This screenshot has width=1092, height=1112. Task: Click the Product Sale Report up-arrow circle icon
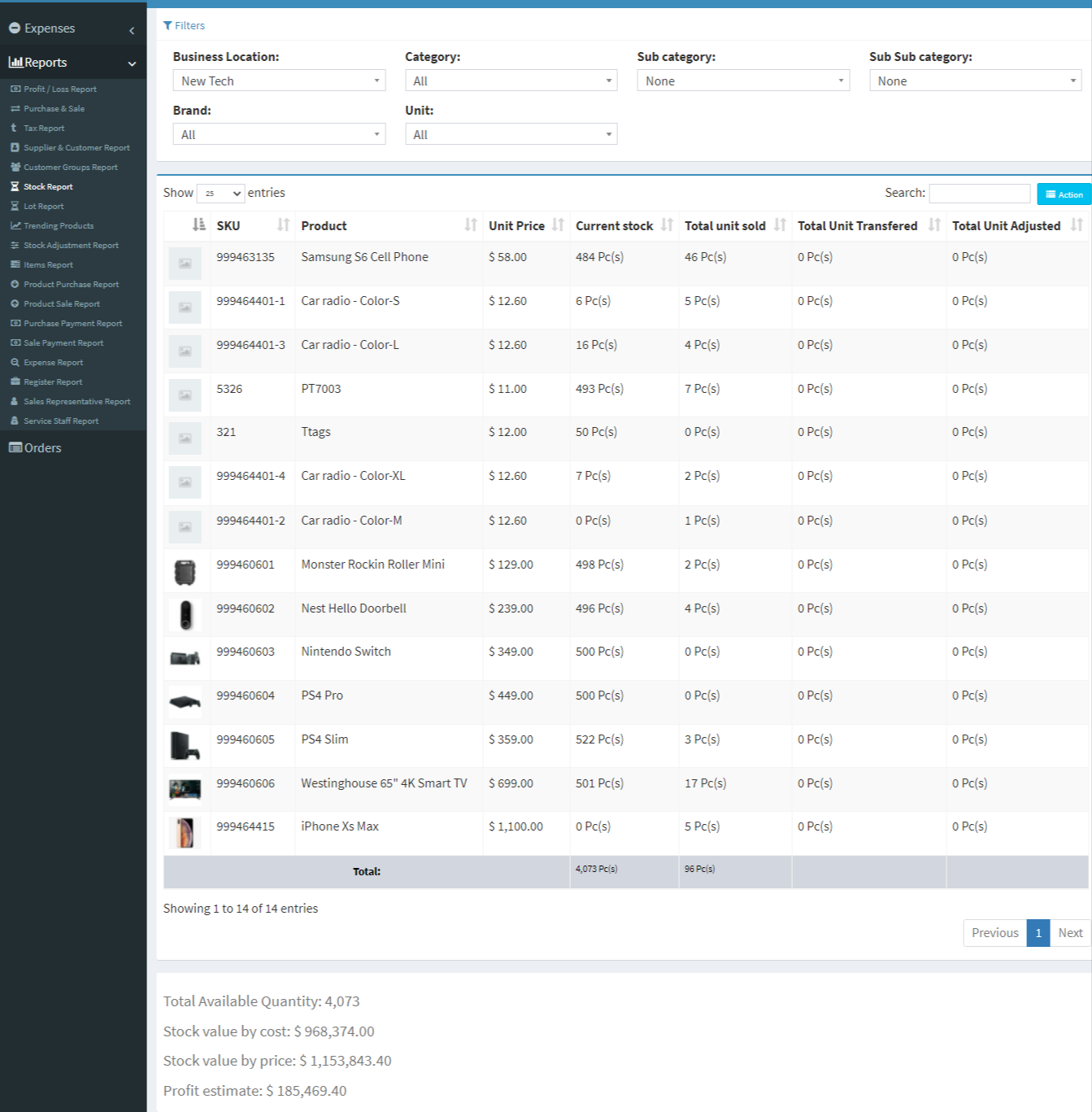[x=15, y=304]
